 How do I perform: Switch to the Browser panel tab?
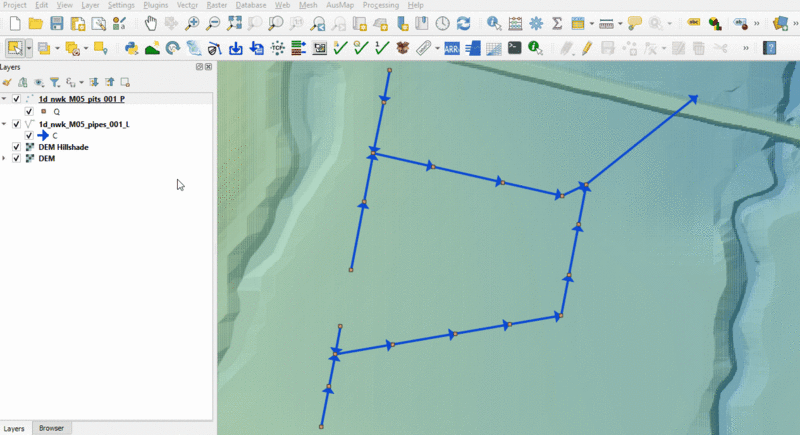[51, 428]
